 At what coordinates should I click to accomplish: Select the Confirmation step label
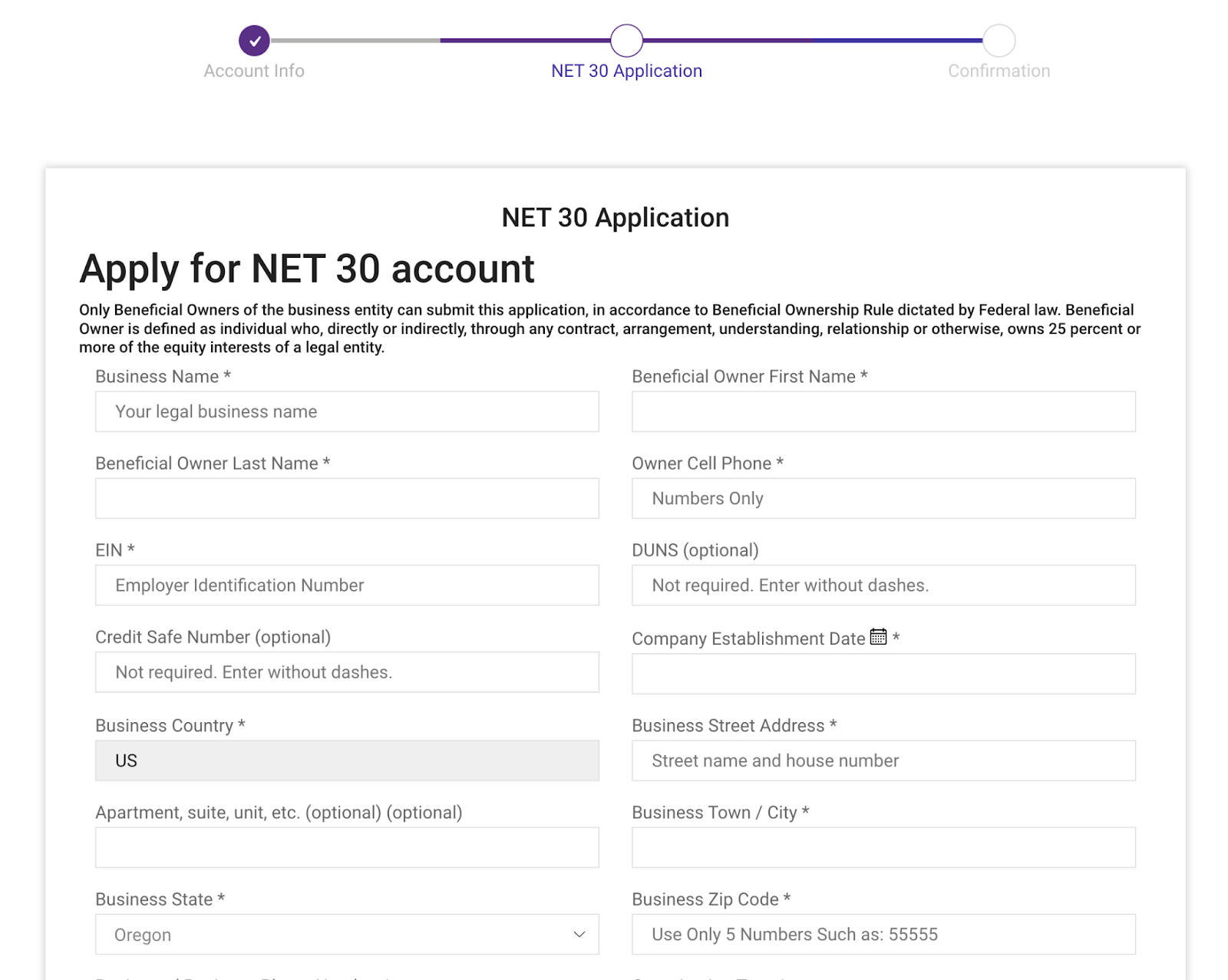click(x=999, y=71)
